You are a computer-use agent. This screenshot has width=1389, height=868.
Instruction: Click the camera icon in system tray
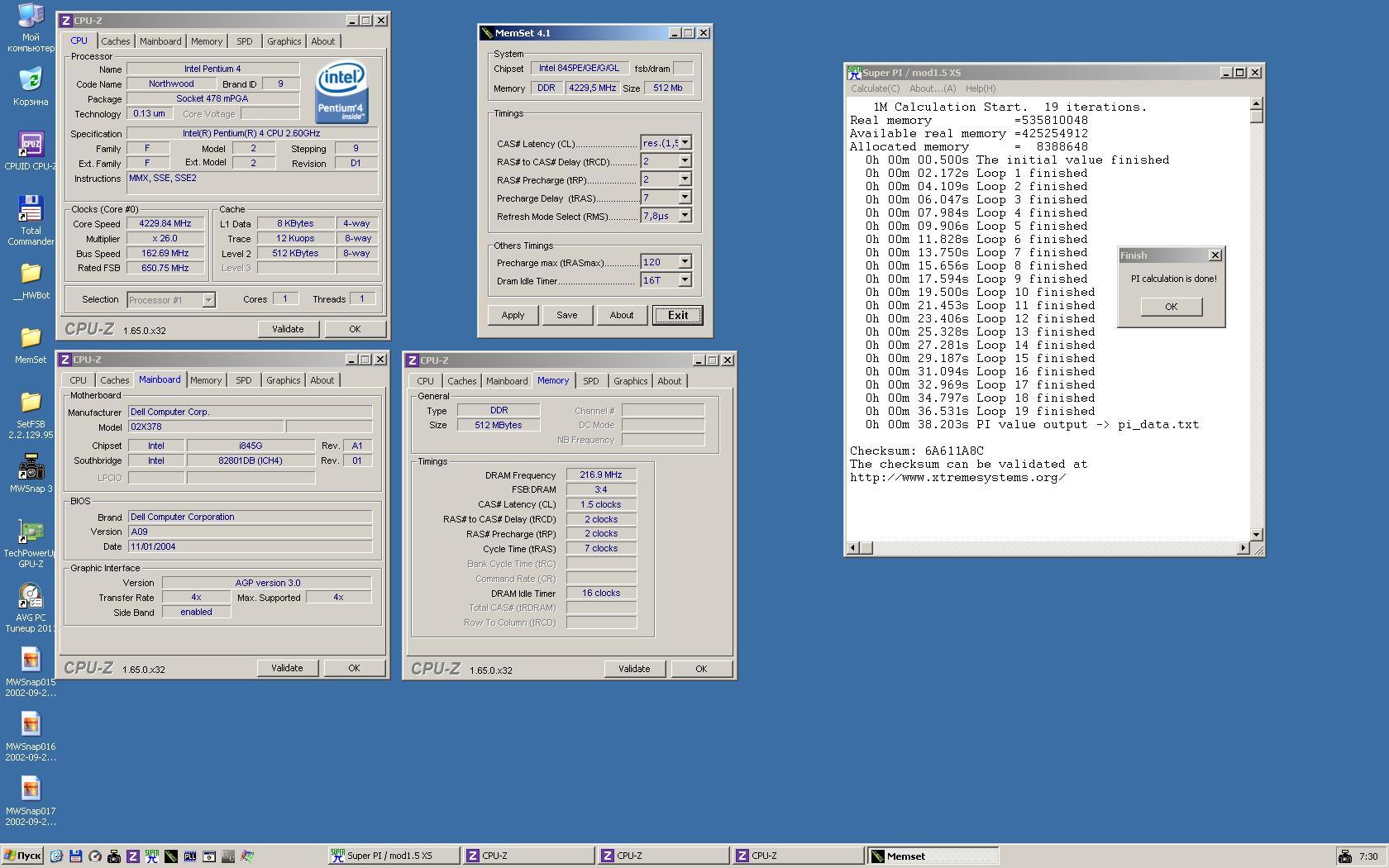pyautogui.click(x=1344, y=856)
